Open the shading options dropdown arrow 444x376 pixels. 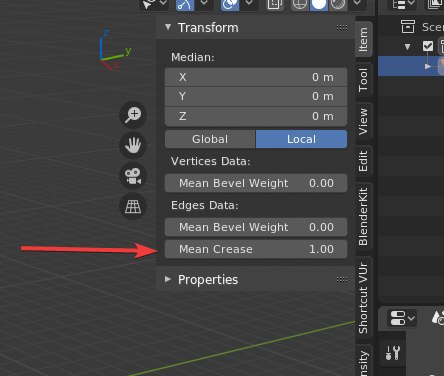pyautogui.click(x=357, y=4)
